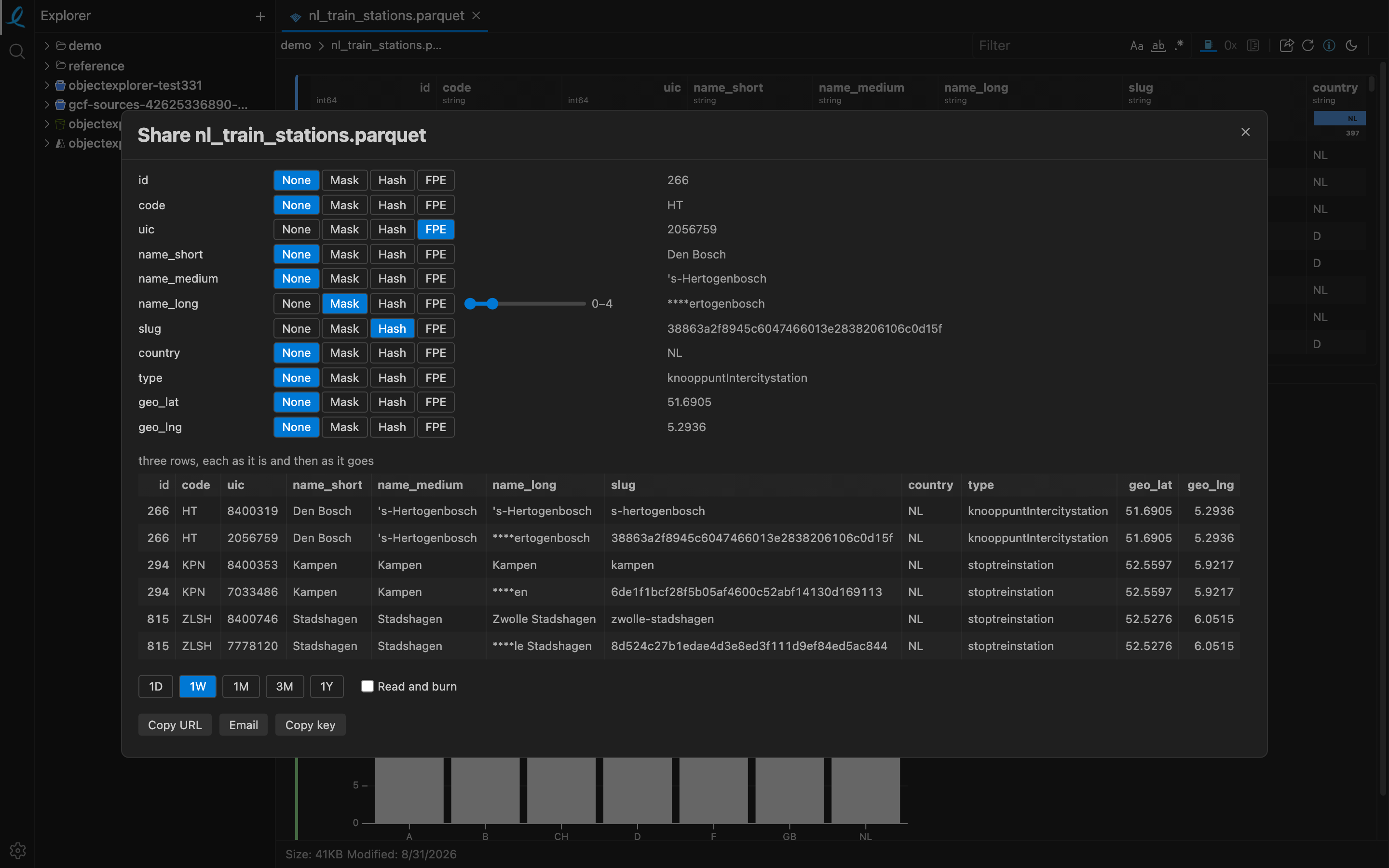
Task: Click the reference folder icon
Action: point(61,66)
